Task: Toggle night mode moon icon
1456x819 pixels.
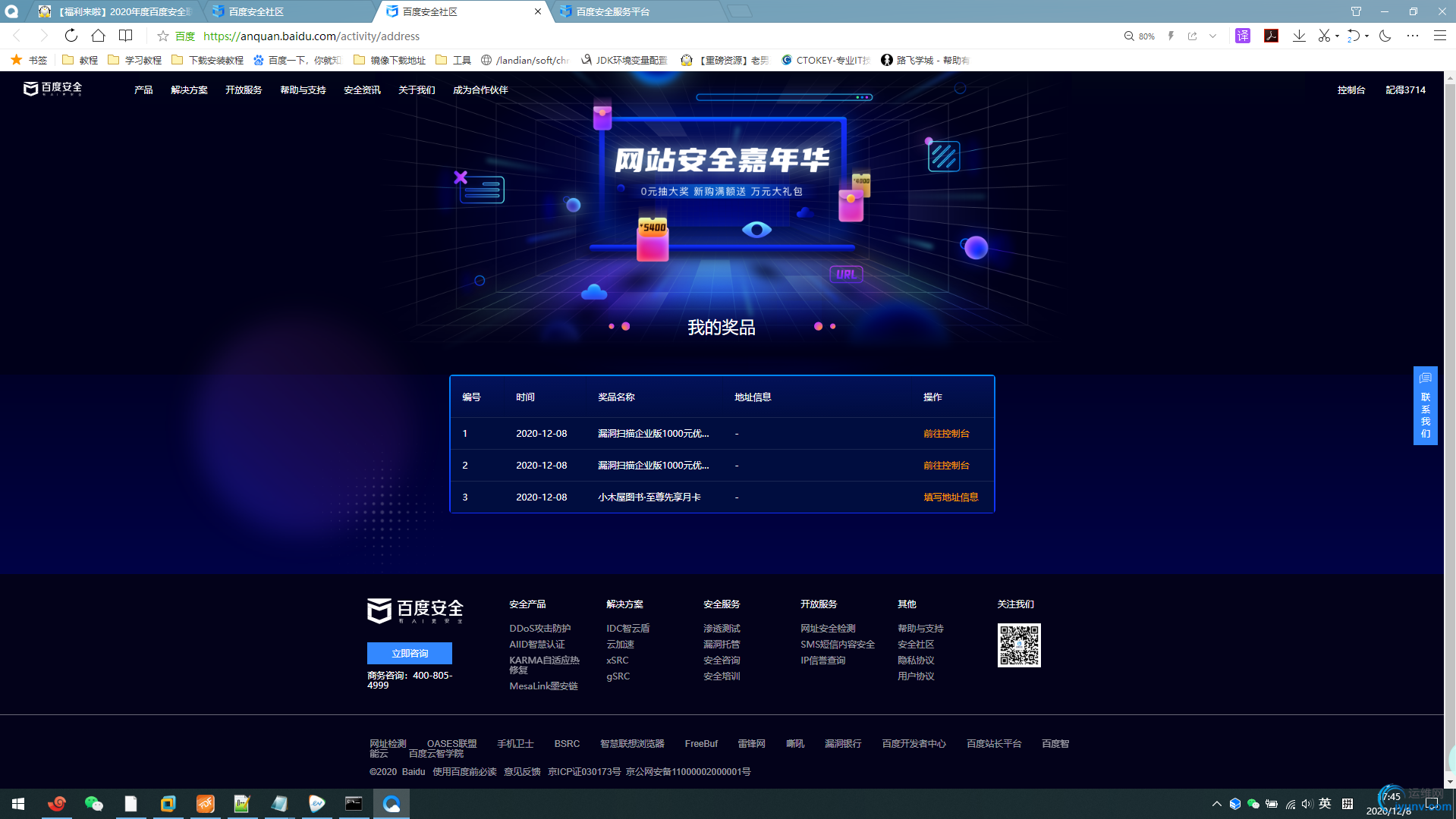Action: click(x=1385, y=36)
